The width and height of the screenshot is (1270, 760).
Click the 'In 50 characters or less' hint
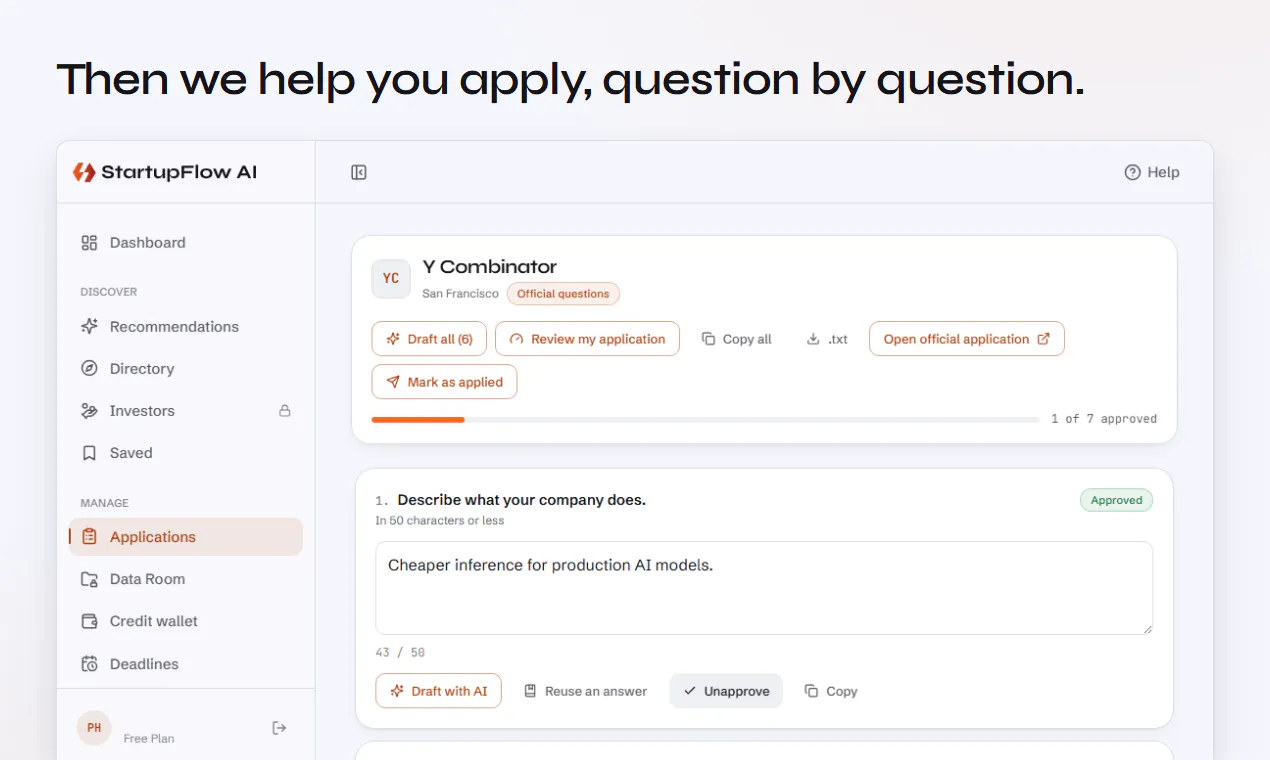click(x=440, y=521)
